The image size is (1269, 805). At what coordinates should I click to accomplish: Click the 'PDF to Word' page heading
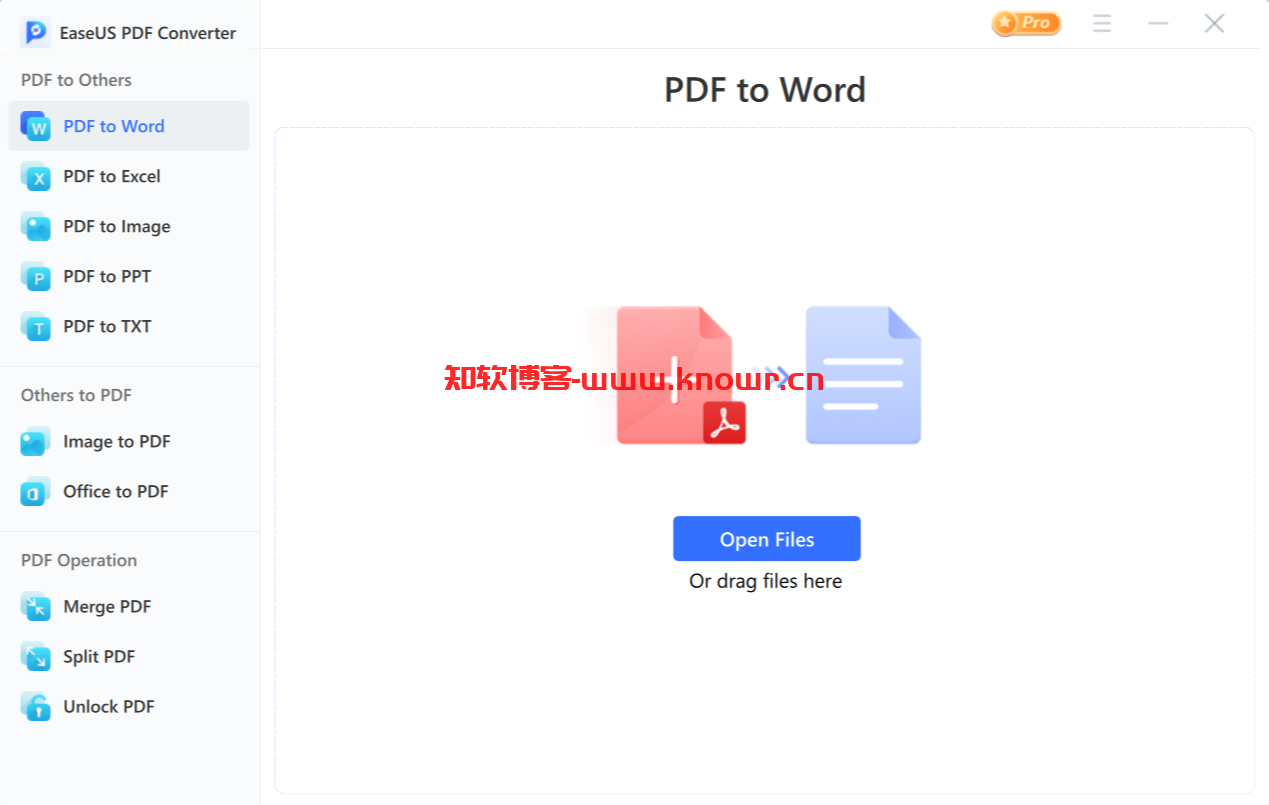tap(765, 90)
